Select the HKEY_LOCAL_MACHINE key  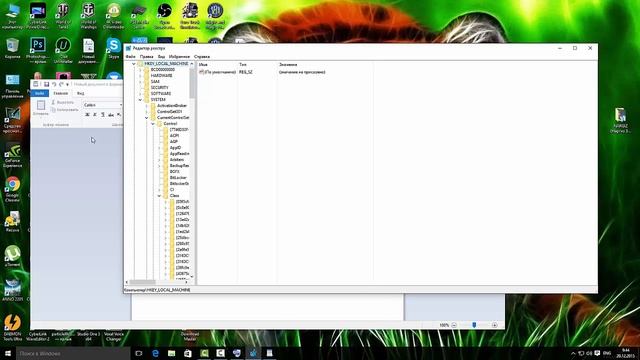[166, 64]
